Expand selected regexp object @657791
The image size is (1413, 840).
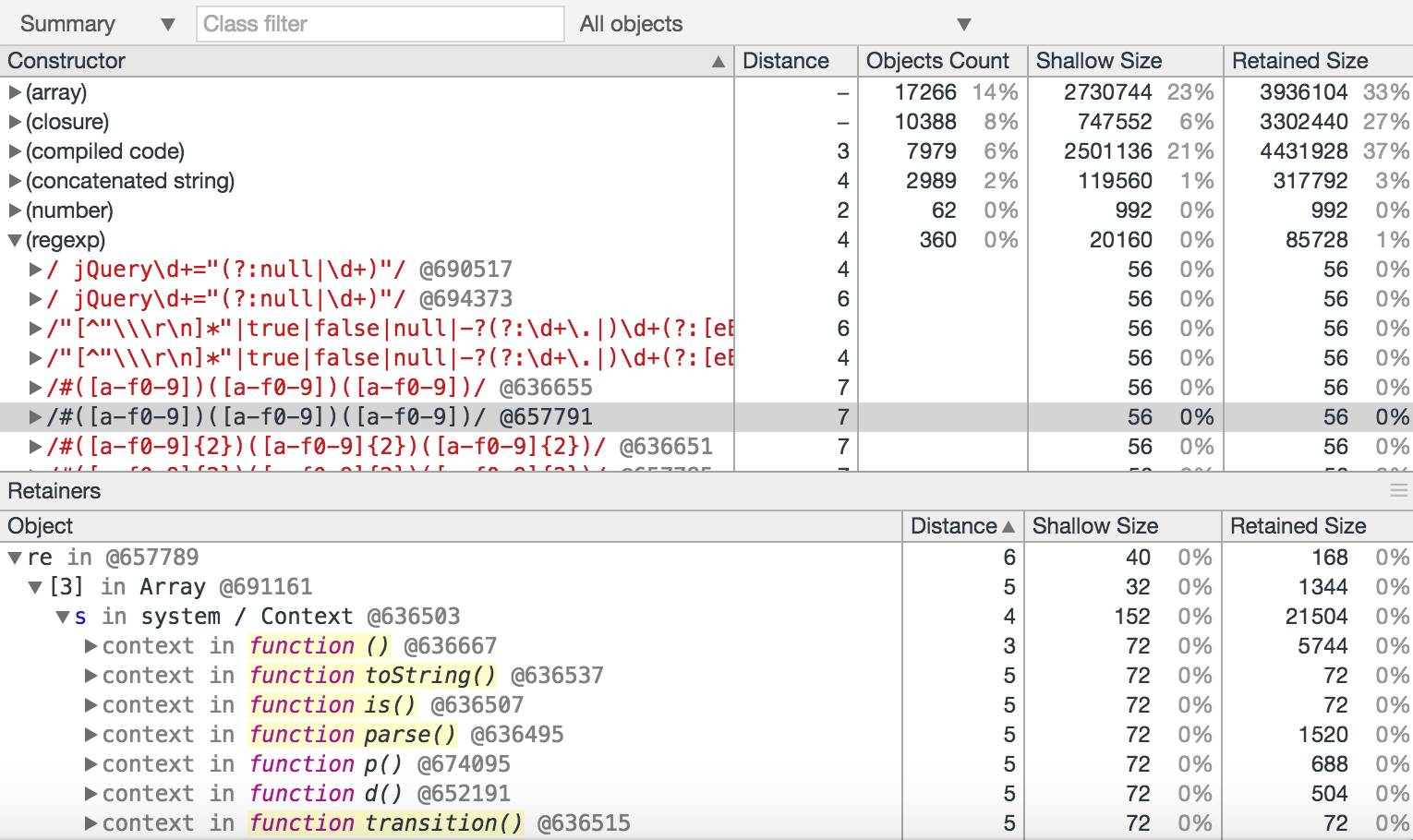[35, 417]
